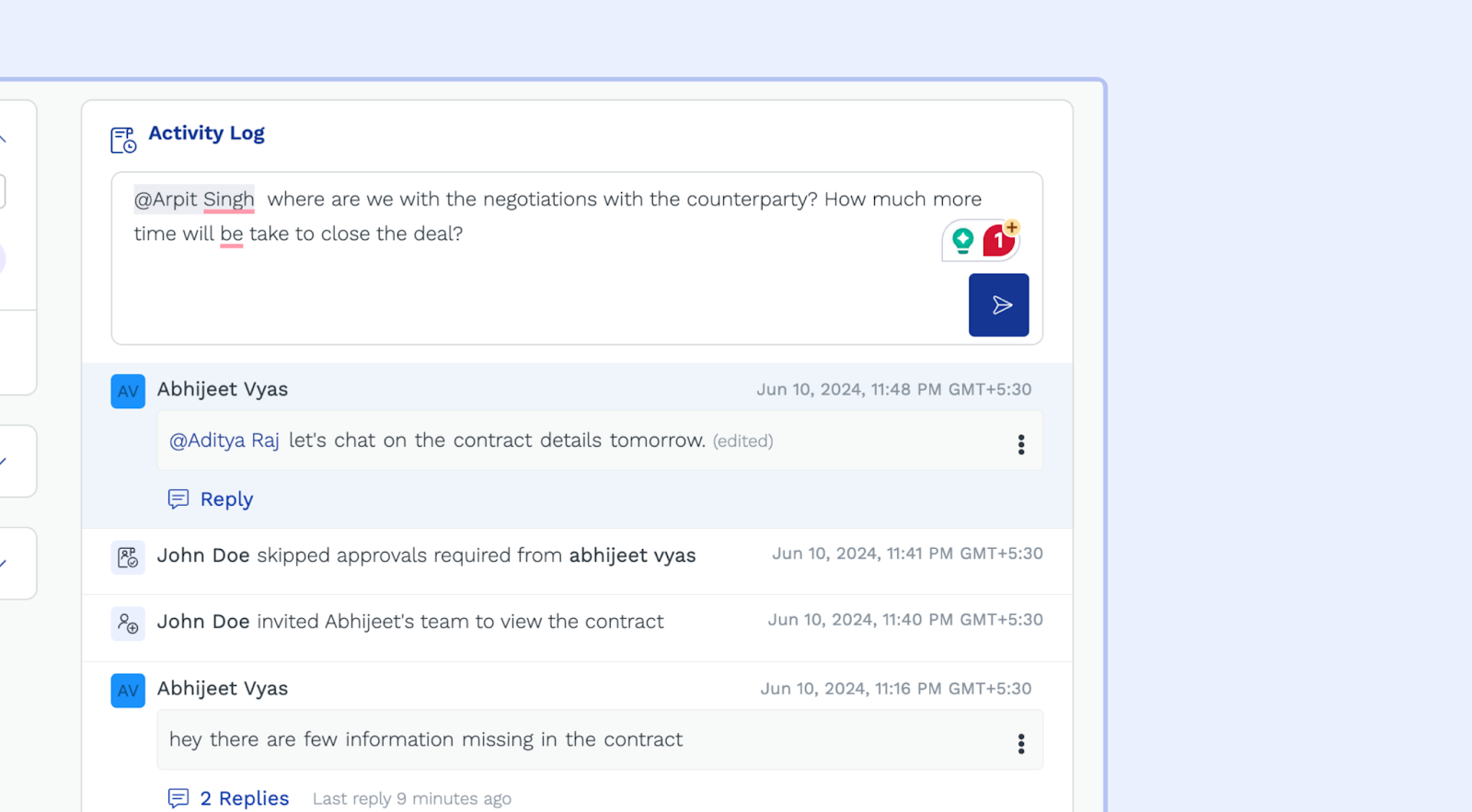The width and height of the screenshot is (1472, 812).
Task: Click the invited team person-plus icon
Action: 128,623
